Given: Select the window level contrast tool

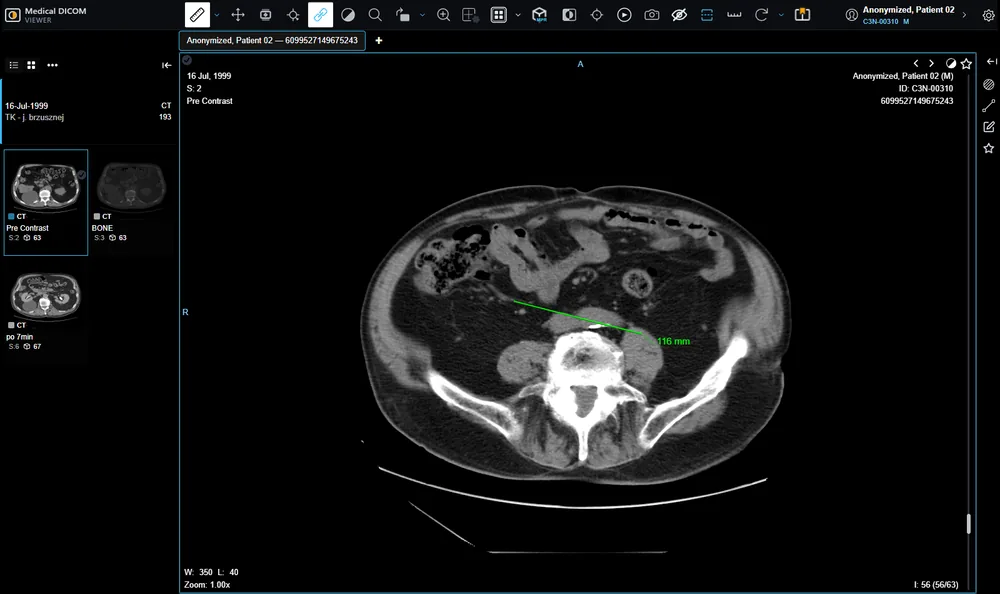Looking at the screenshot, I should (348, 15).
